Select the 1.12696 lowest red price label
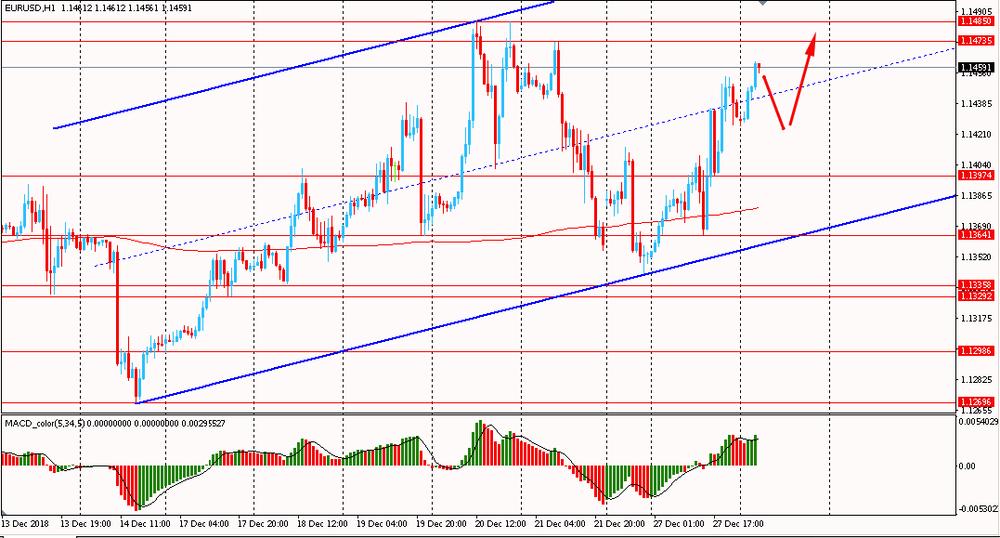This screenshot has height=538, width=1000. [976, 402]
